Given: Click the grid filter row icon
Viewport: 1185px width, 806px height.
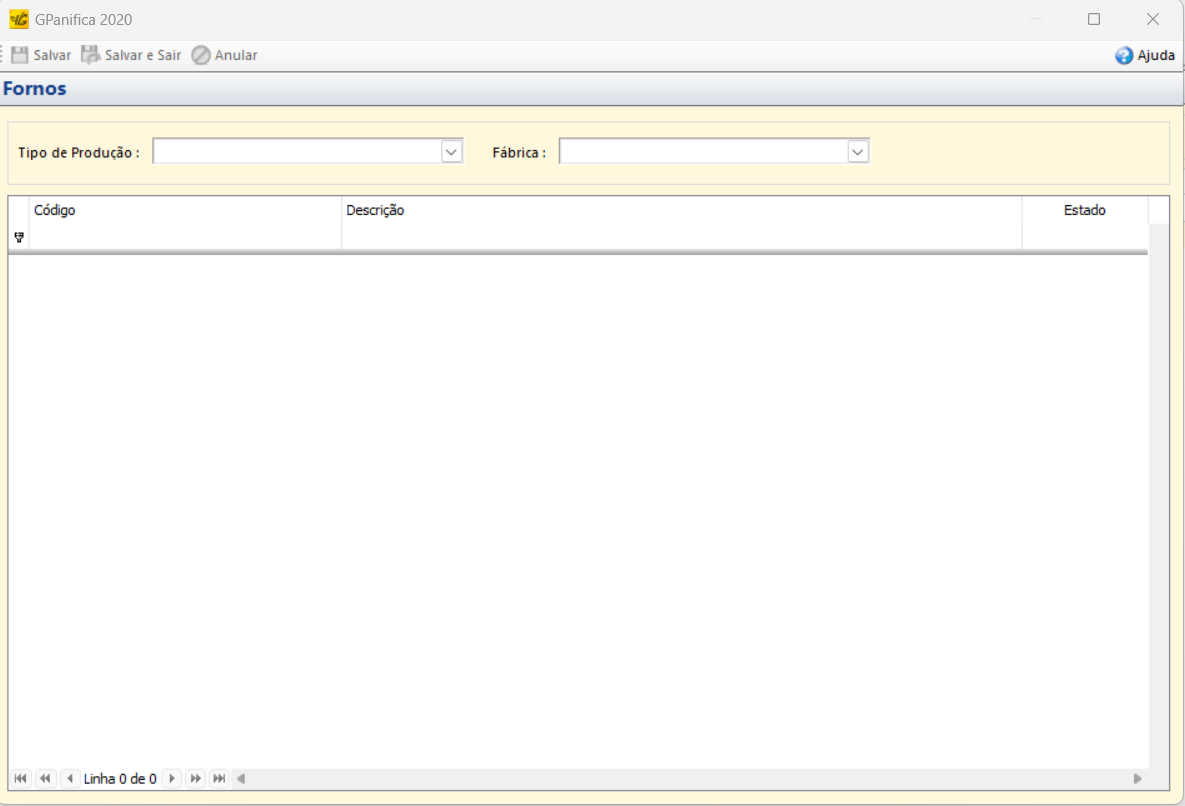Looking at the screenshot, I should tap(19, 237).
